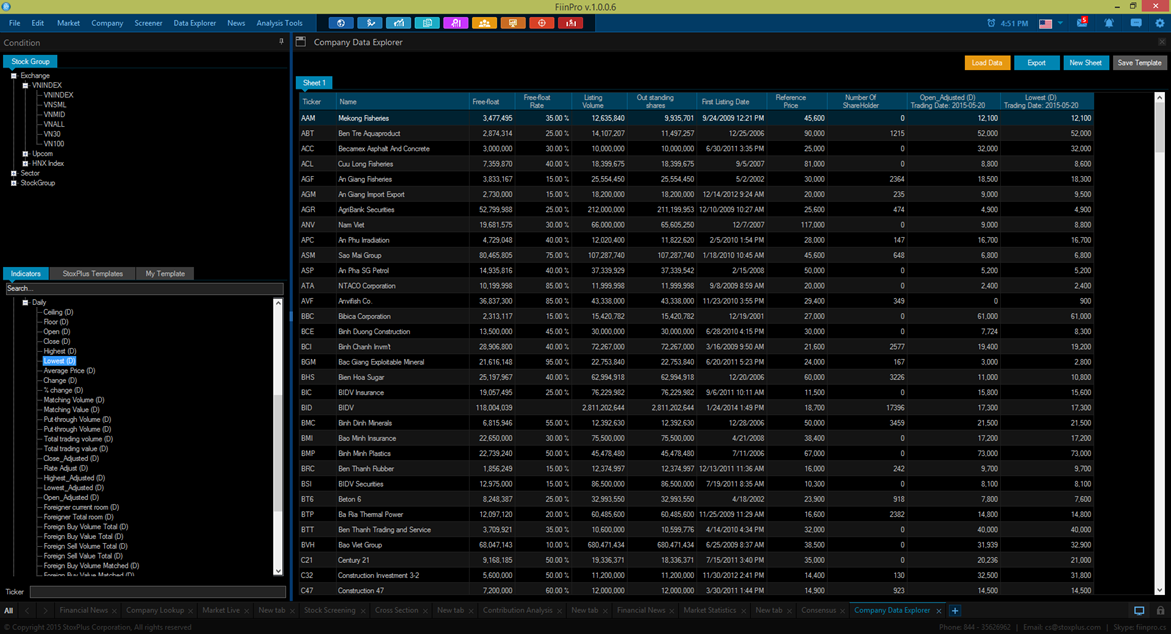This screenshot has height=634, width=1171.
Task: Click the Export button
Action: pos(1036,63)
